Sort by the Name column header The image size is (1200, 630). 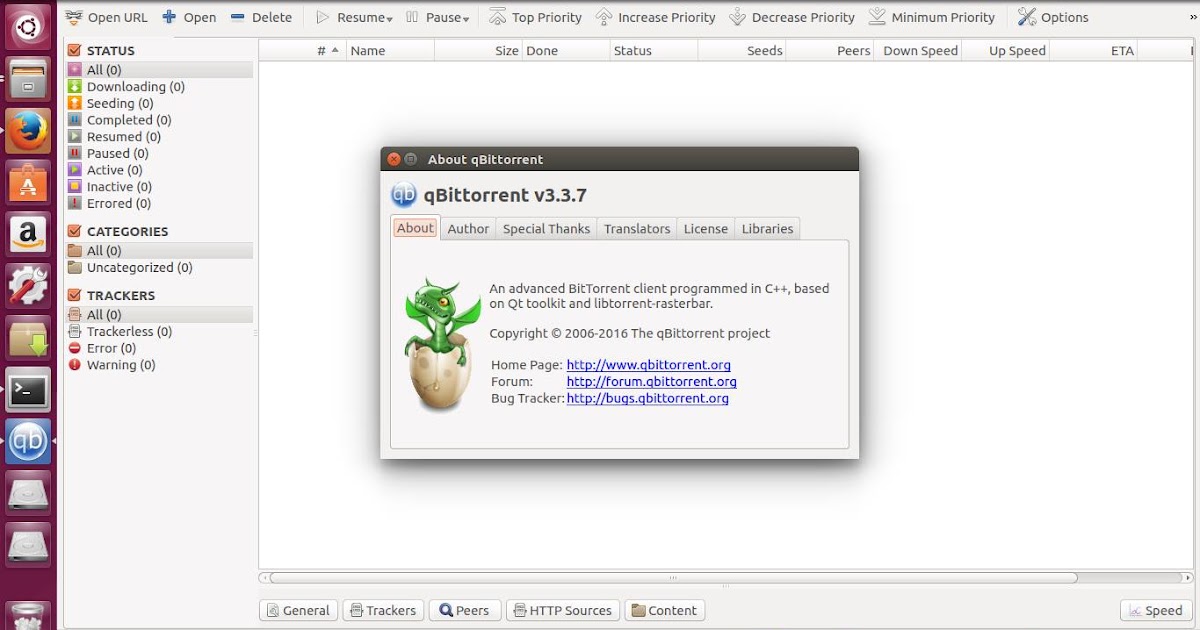(391, 50)
